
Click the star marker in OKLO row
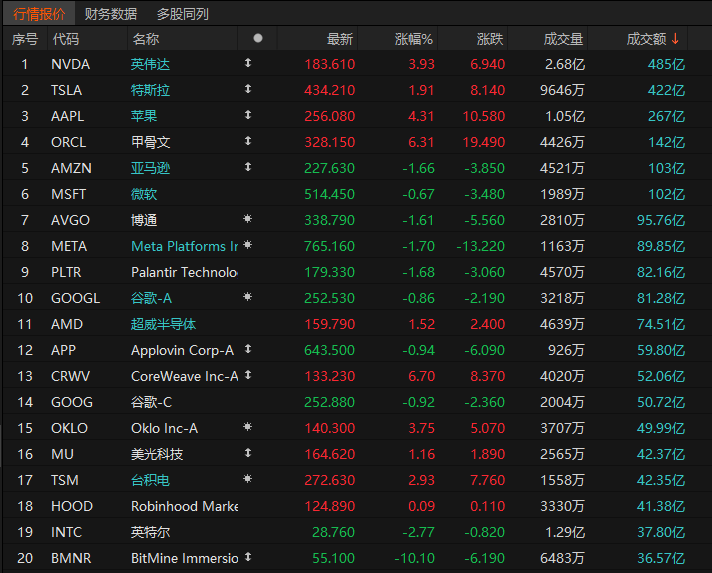click(x=247, y=427)
